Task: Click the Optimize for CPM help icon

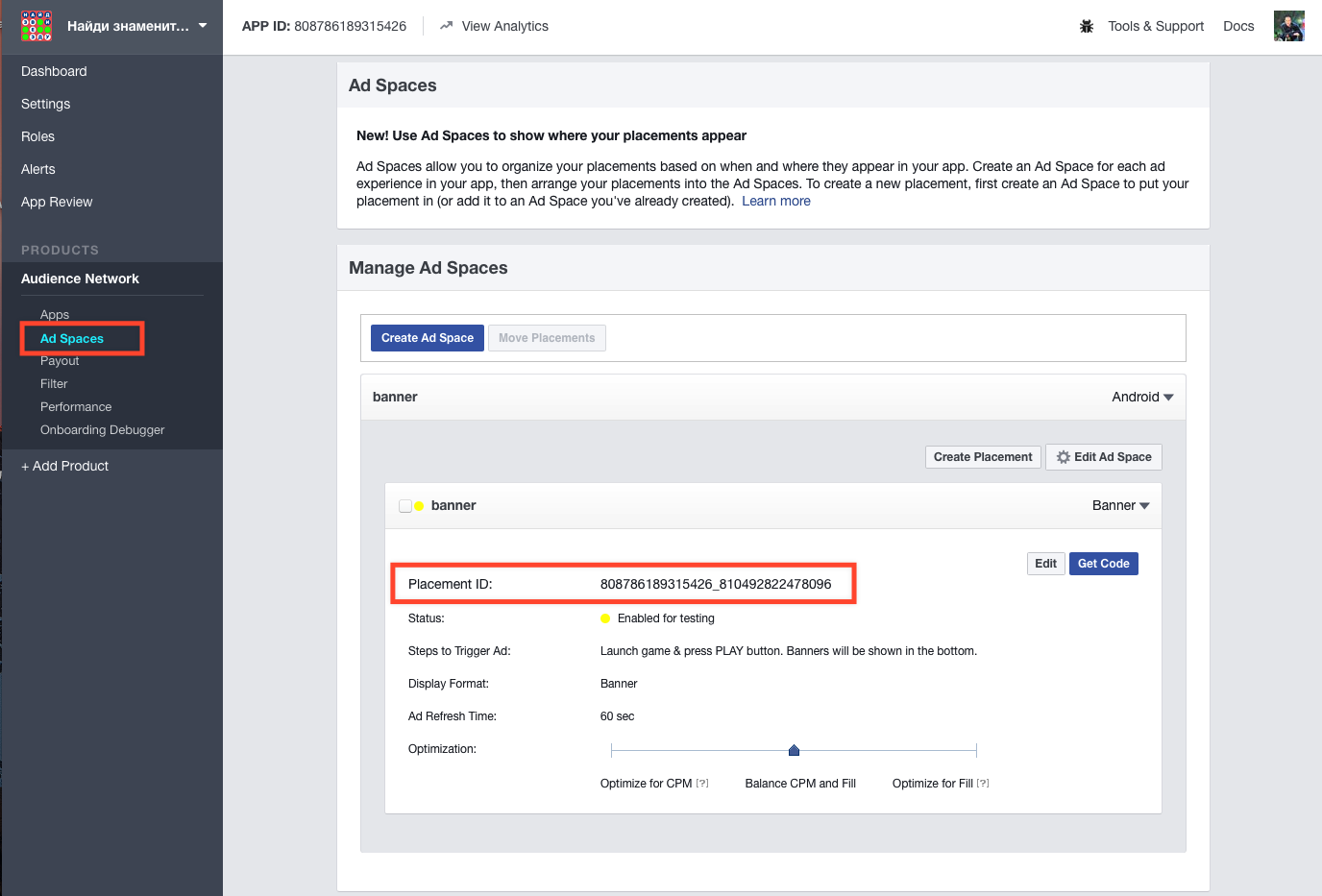Action: [702, 784]
